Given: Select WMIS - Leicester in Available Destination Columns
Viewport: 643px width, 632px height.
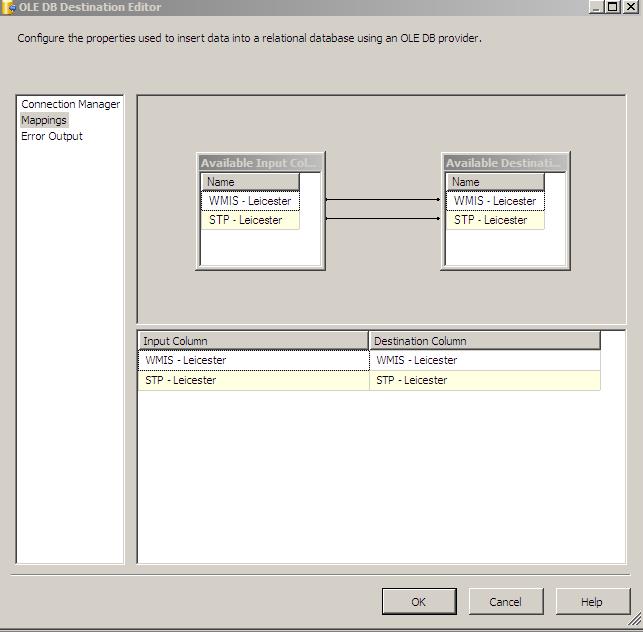Looking at the screenshot, I should 495,201.
